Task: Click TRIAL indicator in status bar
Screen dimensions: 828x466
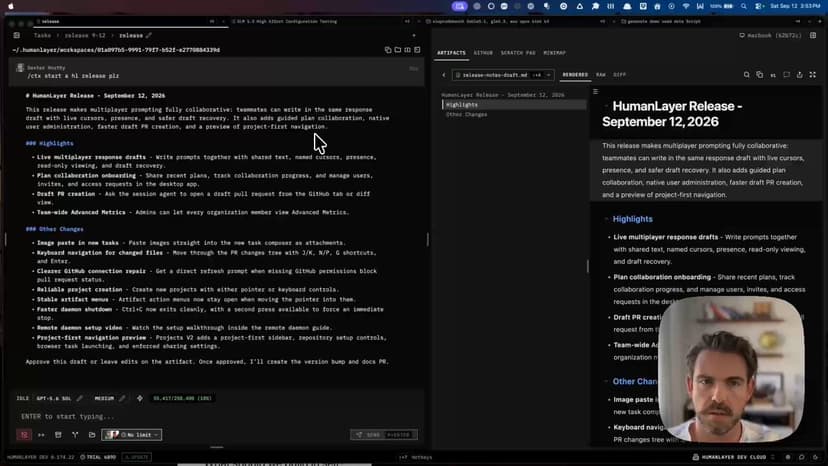Action: pos(98,457)
